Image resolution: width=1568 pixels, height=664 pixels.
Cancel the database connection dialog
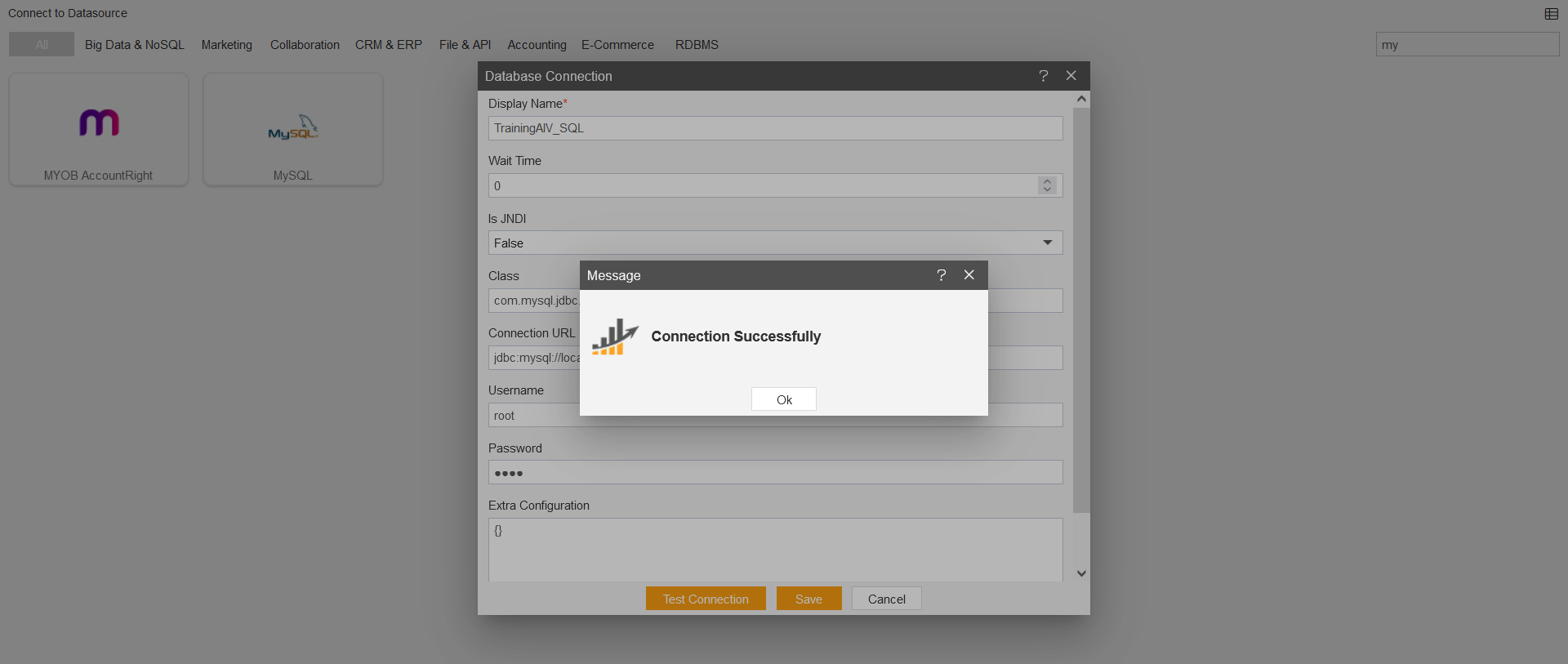click(x=886, y=599)
